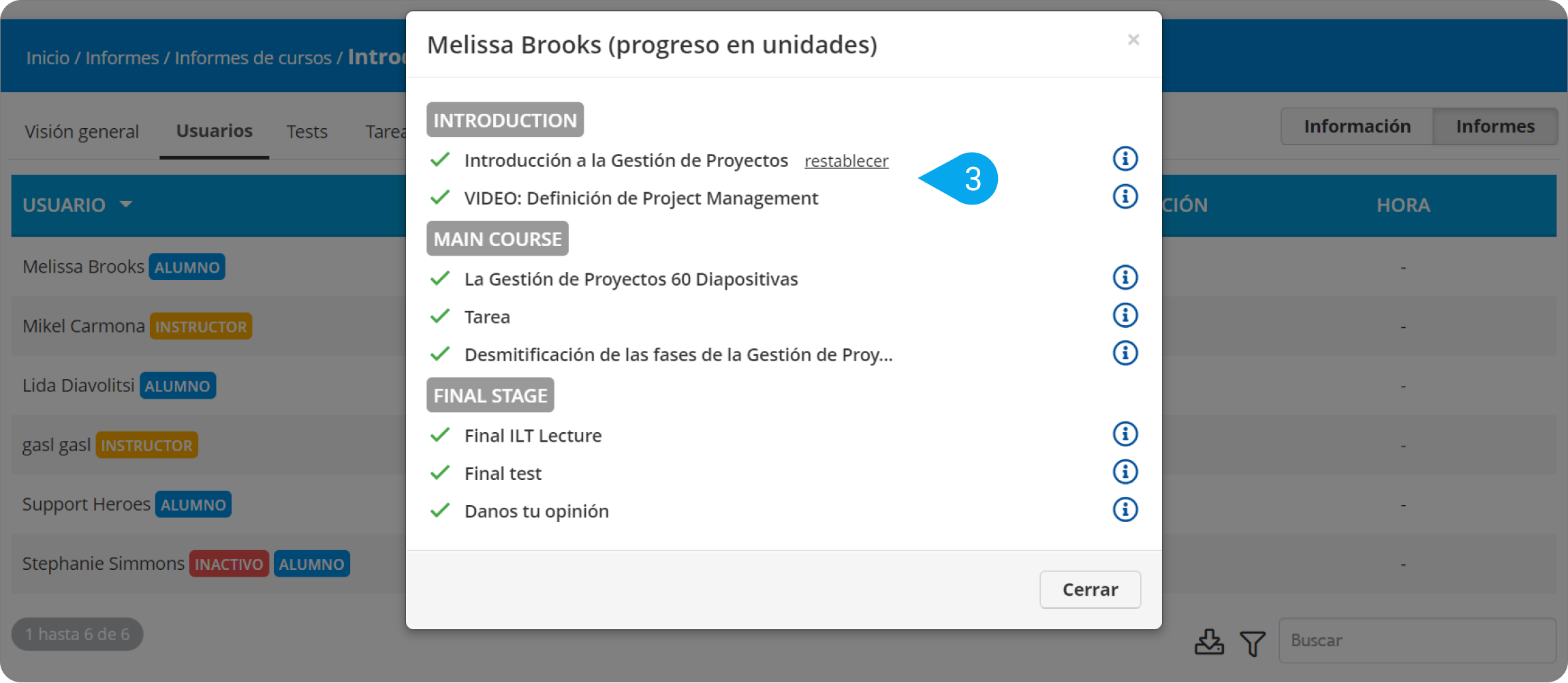Sort by the USUARIO column dropdown arrow

126,204
